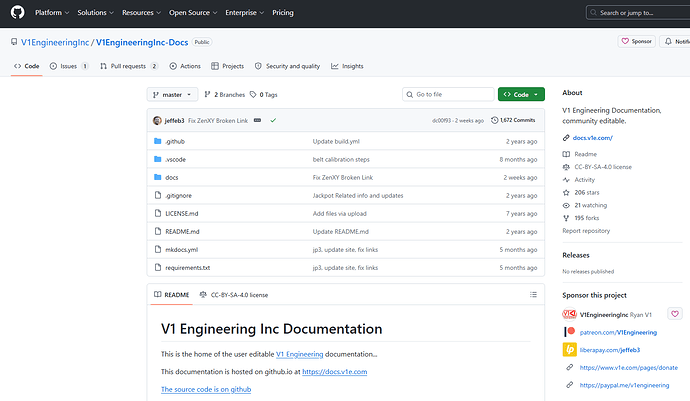Image resolution: width=690 pixels, height=401 pixels.
Task: Open the Insights tab
Action: (347, 66)
